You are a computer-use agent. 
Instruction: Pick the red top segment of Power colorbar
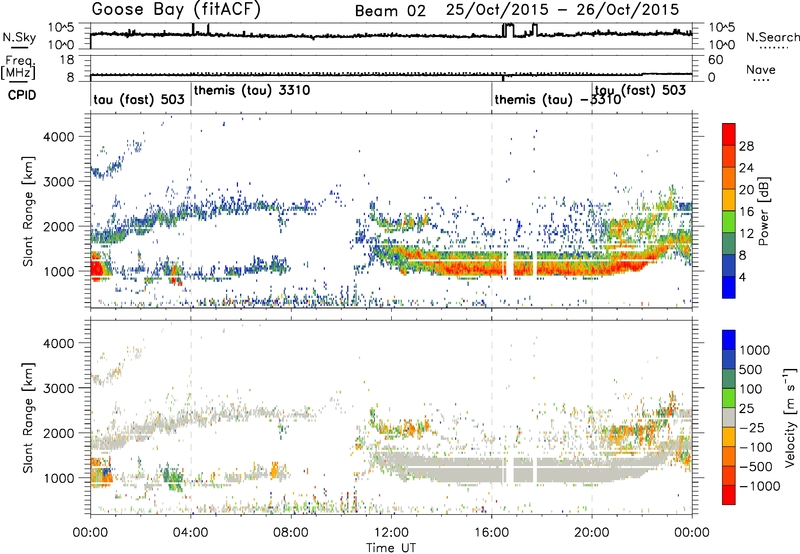(729, 134)
